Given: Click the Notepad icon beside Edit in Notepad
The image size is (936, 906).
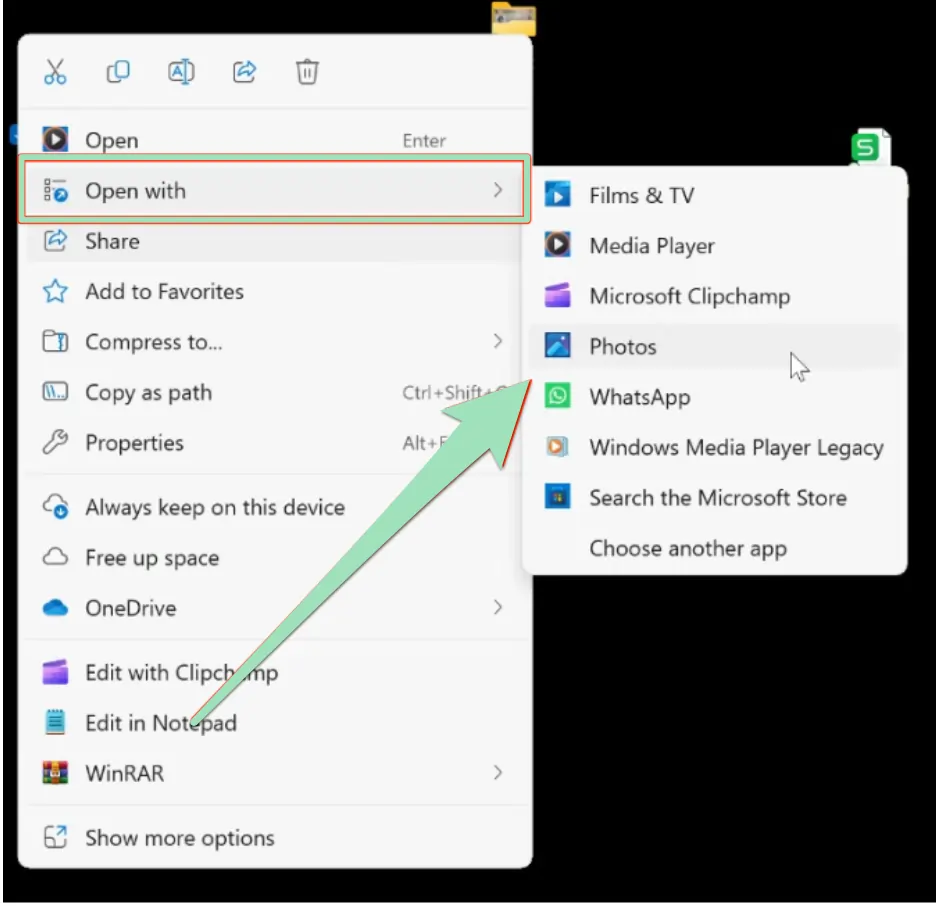Looking at the screenshot, I should [x=55, y=722].
